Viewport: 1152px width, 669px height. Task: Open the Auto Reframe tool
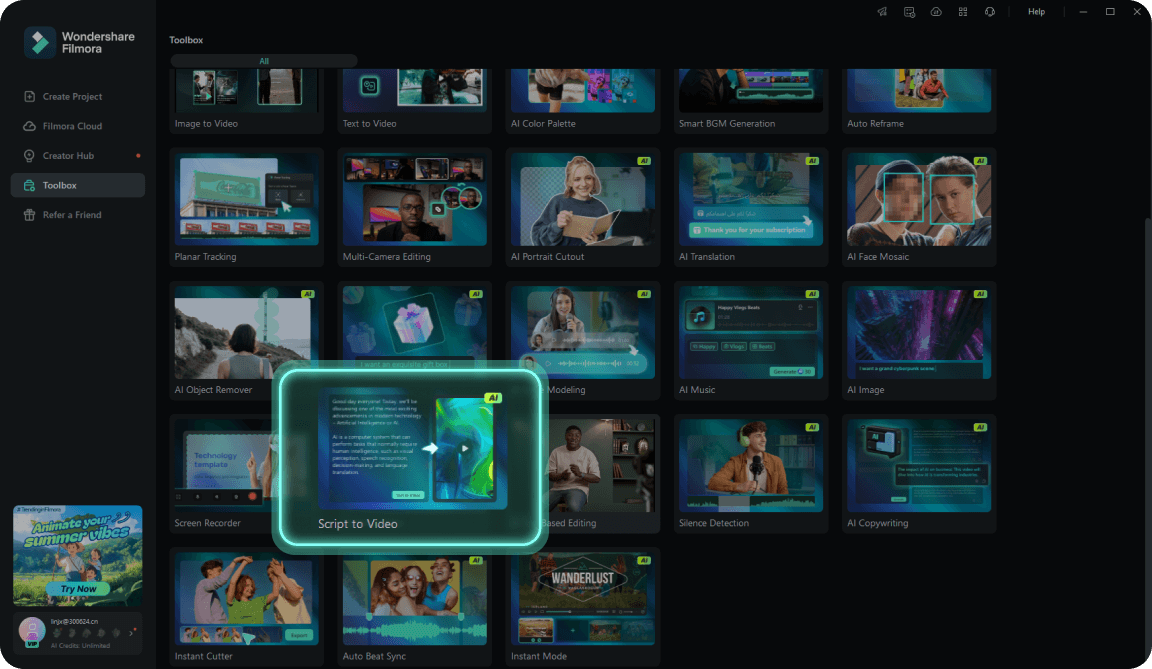pyautogui.click(x=919, y=101)
